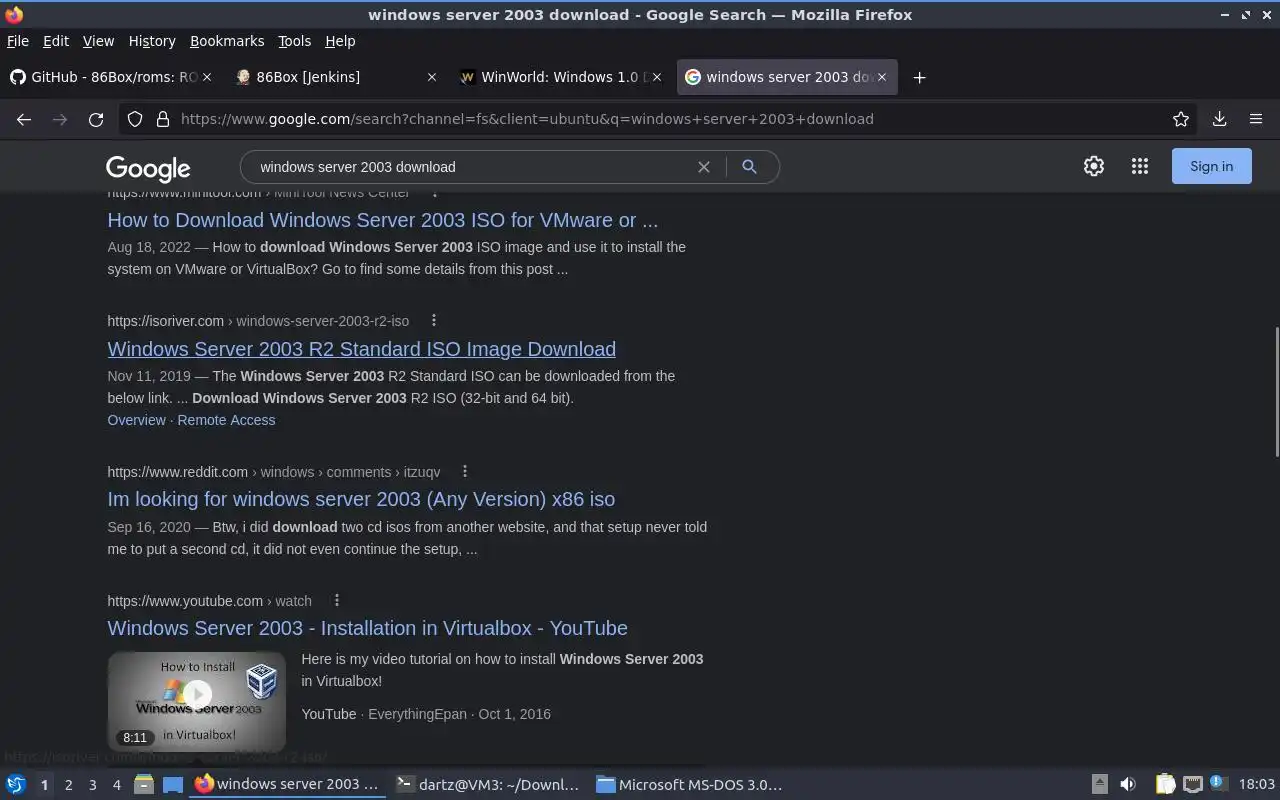Open the Google apps grid
The image size is (1280, 800).
click(x=1140, y=167)
